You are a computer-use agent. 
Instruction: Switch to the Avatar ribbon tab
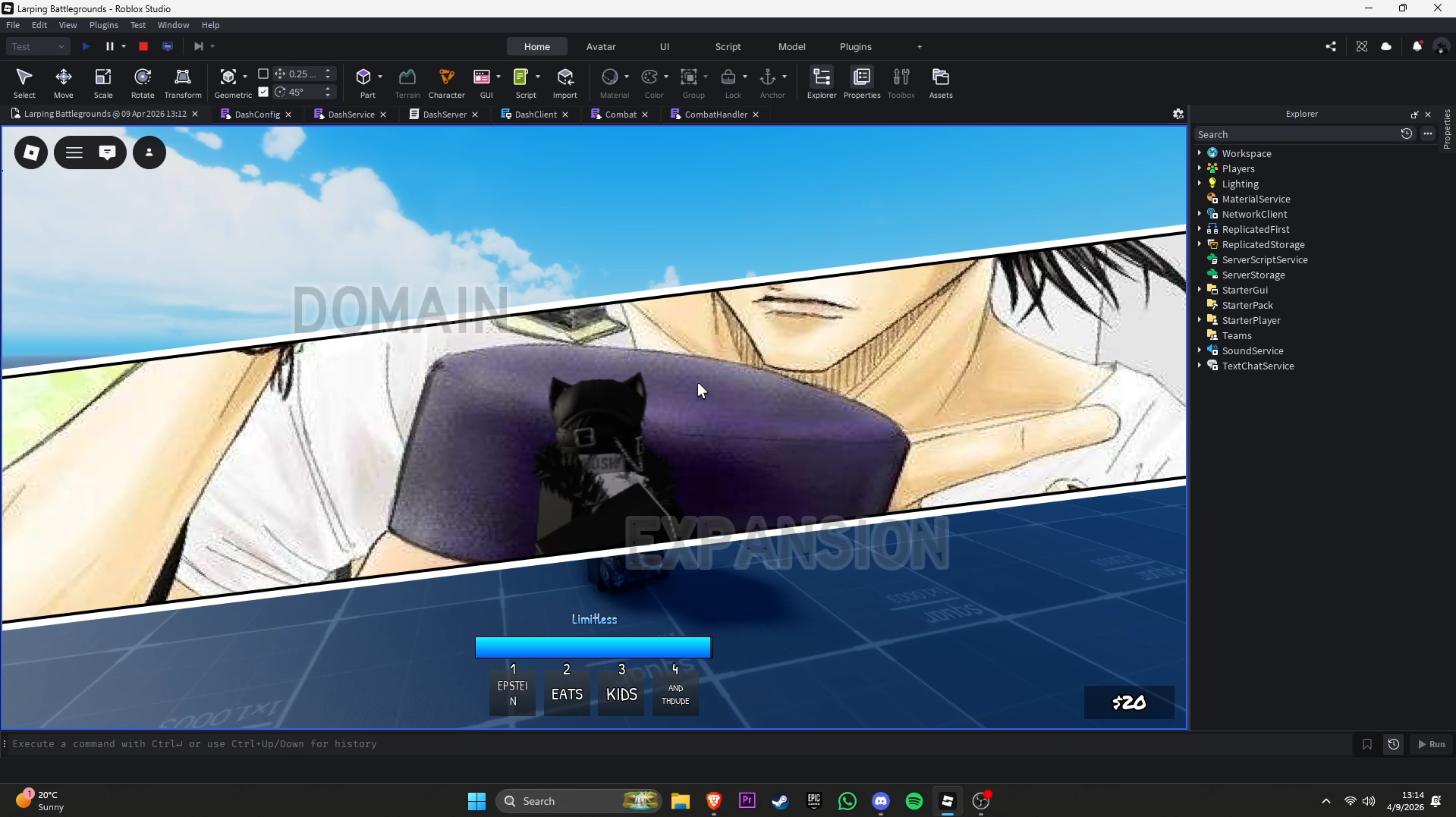601,46
